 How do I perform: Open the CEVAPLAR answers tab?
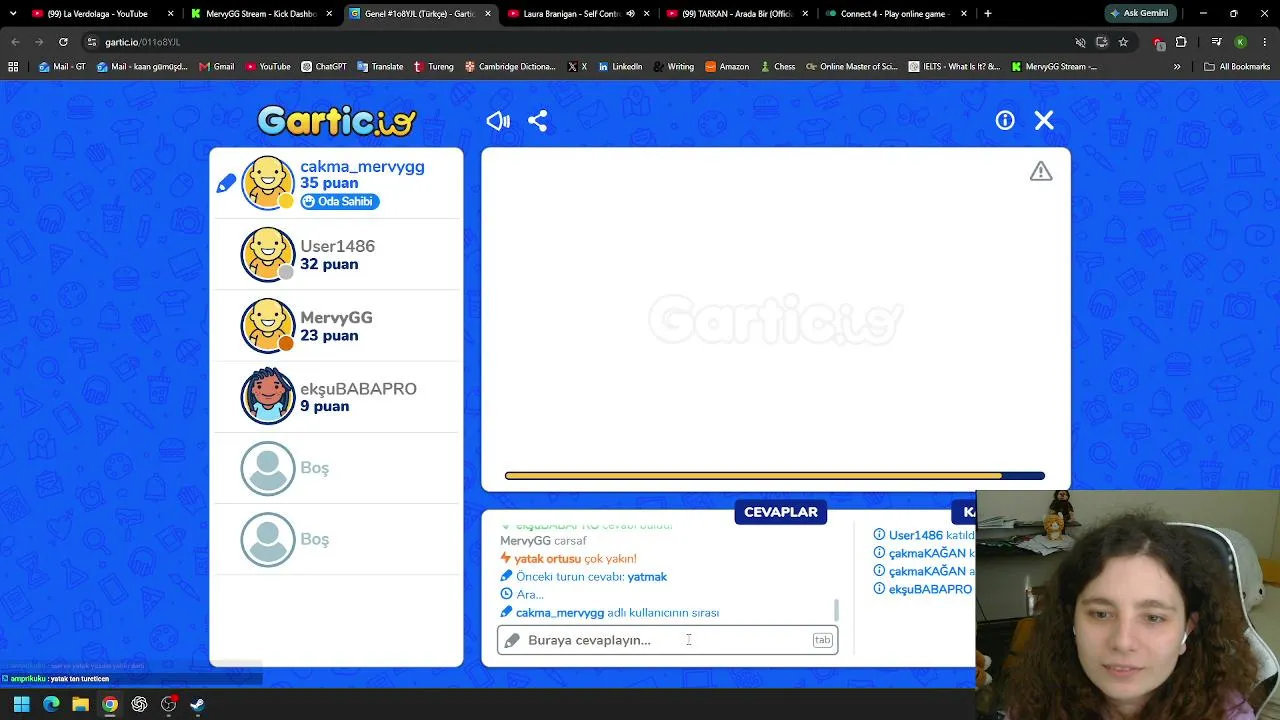point(780,512)
